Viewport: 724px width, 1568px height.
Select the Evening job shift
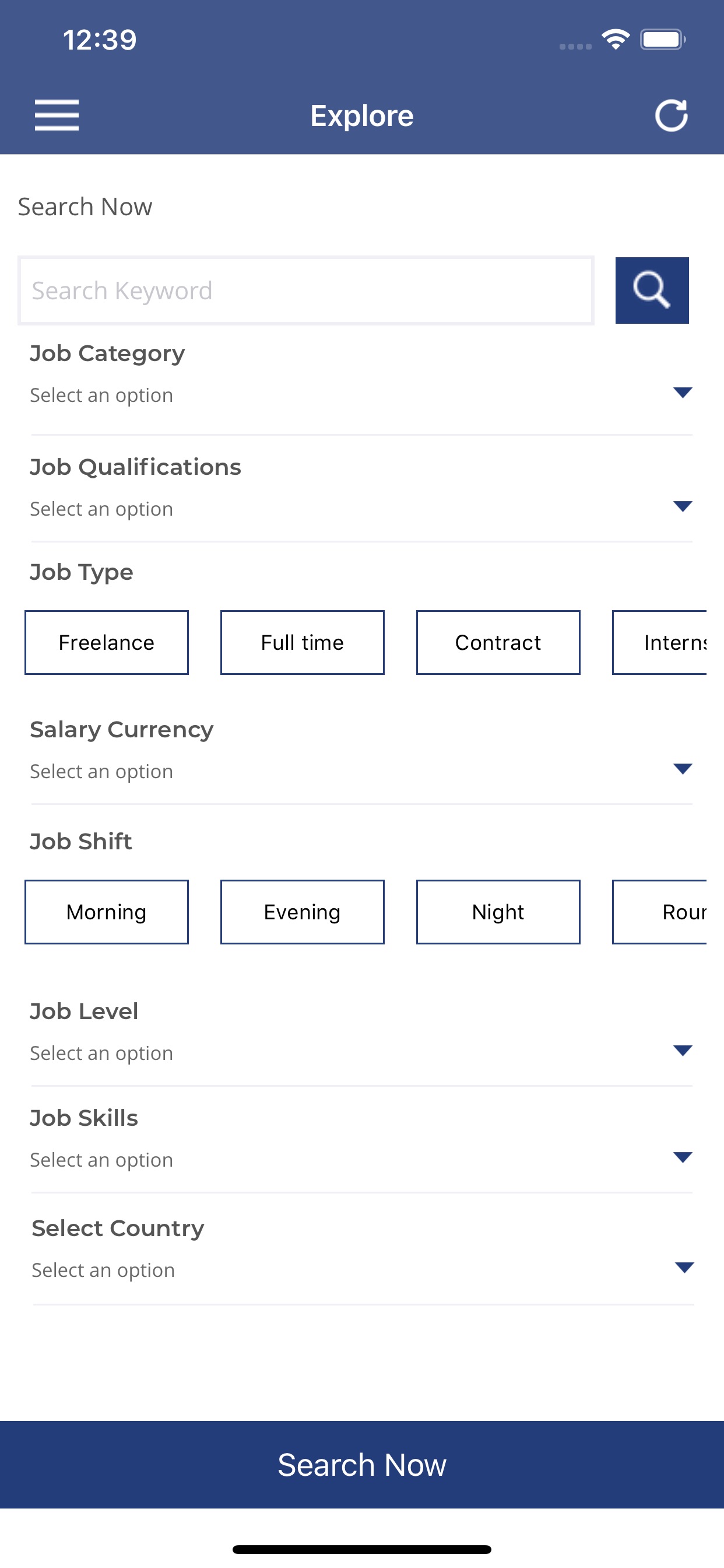(x=303, y=912)
